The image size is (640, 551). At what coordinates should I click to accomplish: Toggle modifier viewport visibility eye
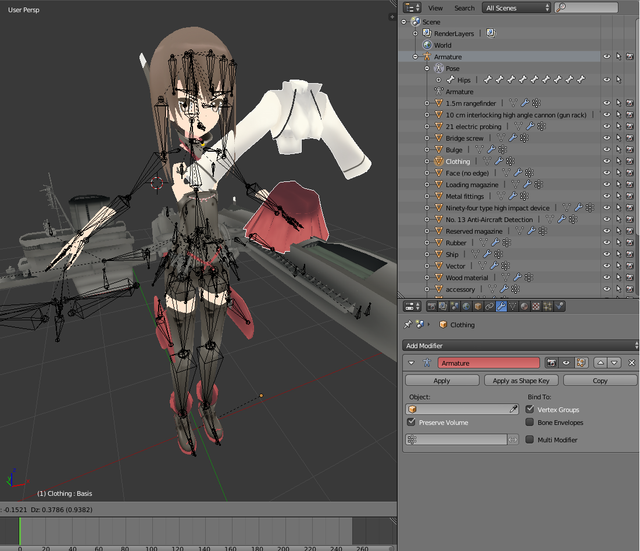[566, 362]
